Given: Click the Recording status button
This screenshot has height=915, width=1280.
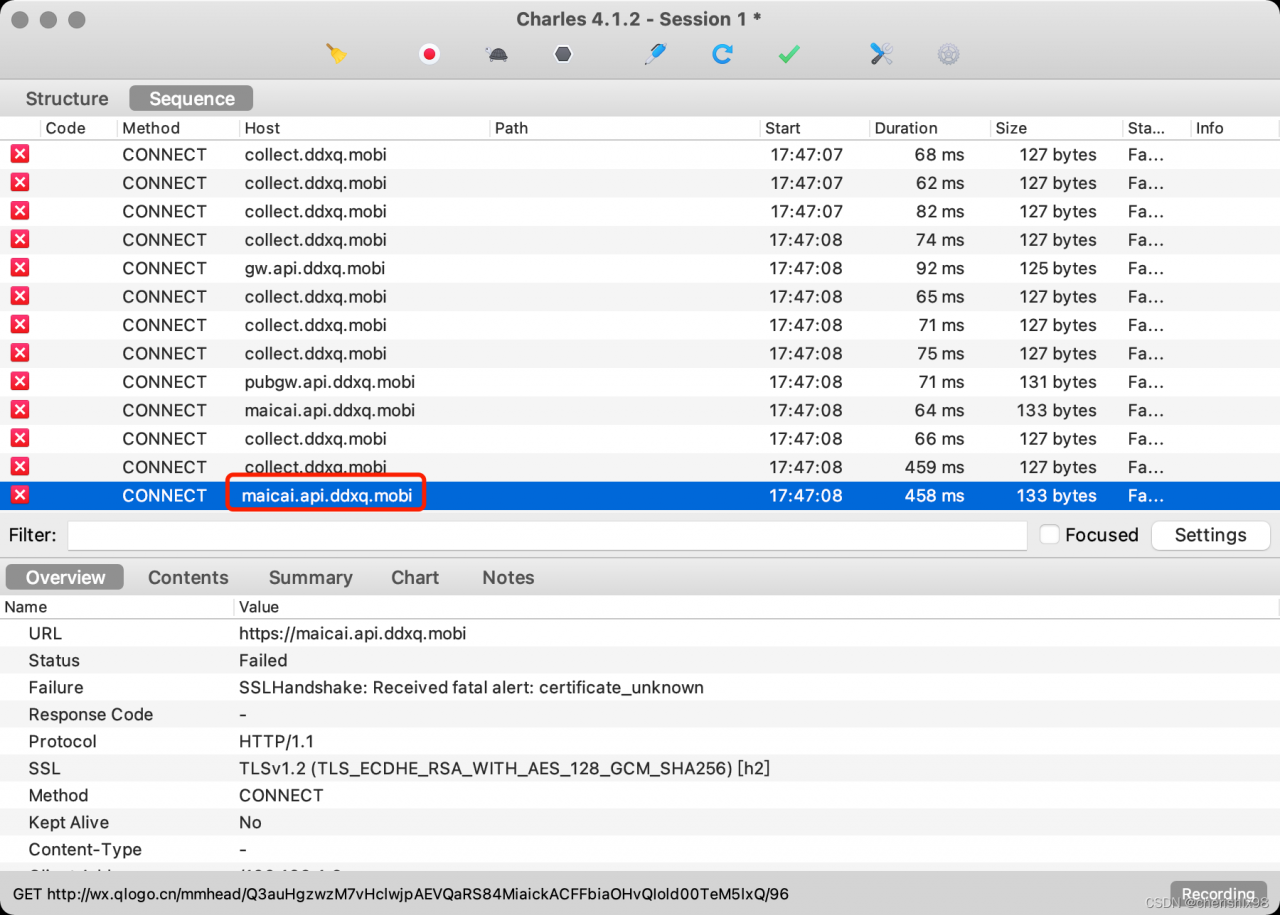Looking at the screenshot, I should pyautogui.click(x=1217, y=894).
